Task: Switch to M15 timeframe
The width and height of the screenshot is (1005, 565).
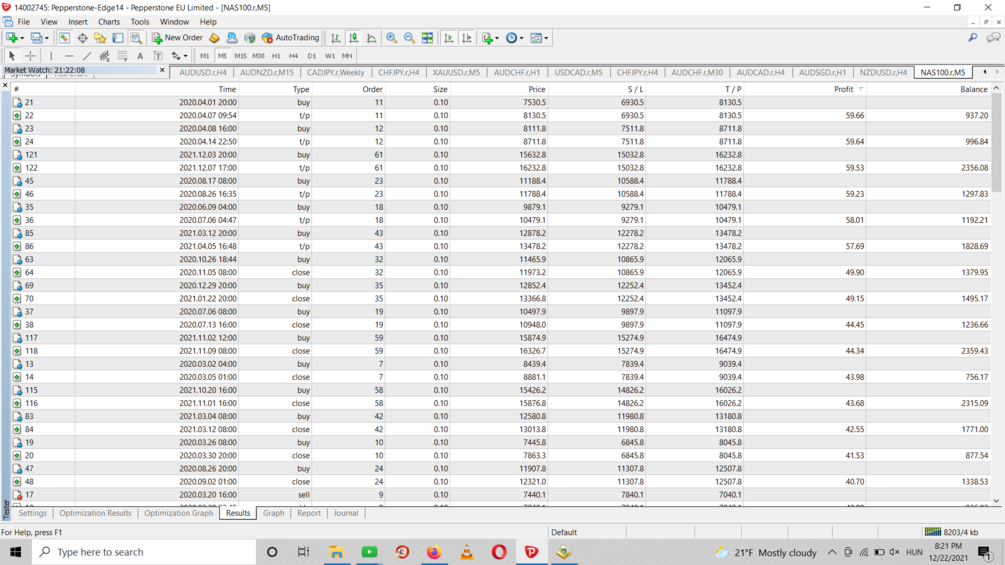Action: point(240,56)
